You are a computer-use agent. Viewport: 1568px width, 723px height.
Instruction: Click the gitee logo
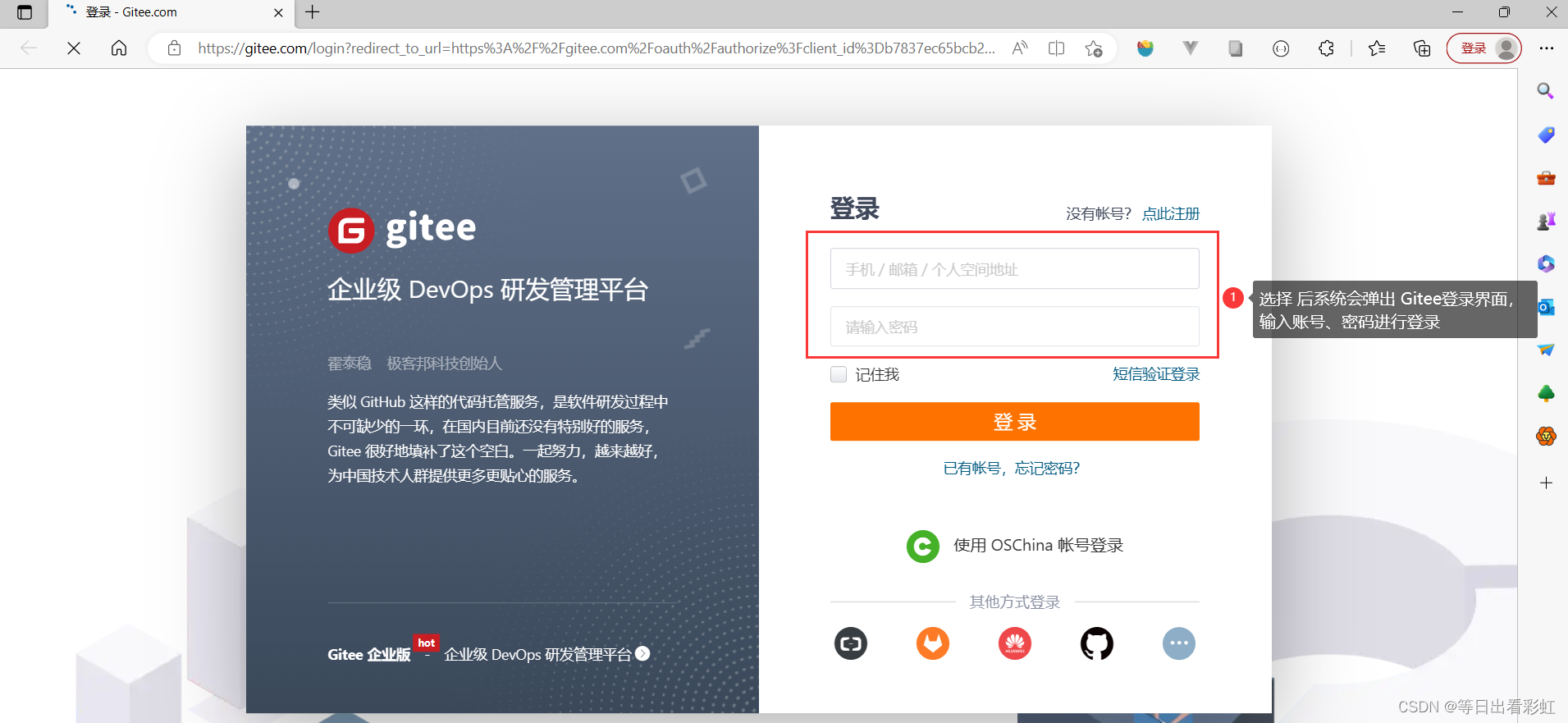(x=402, y=230)
